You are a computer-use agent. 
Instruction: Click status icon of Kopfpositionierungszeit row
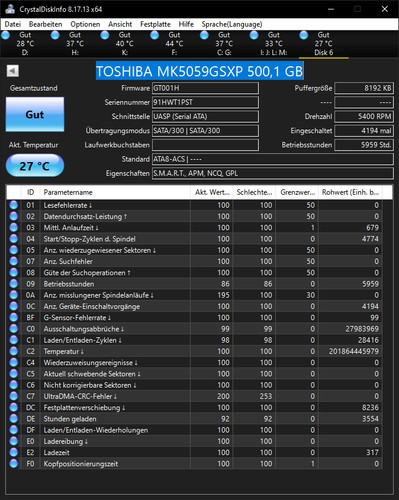14,464
